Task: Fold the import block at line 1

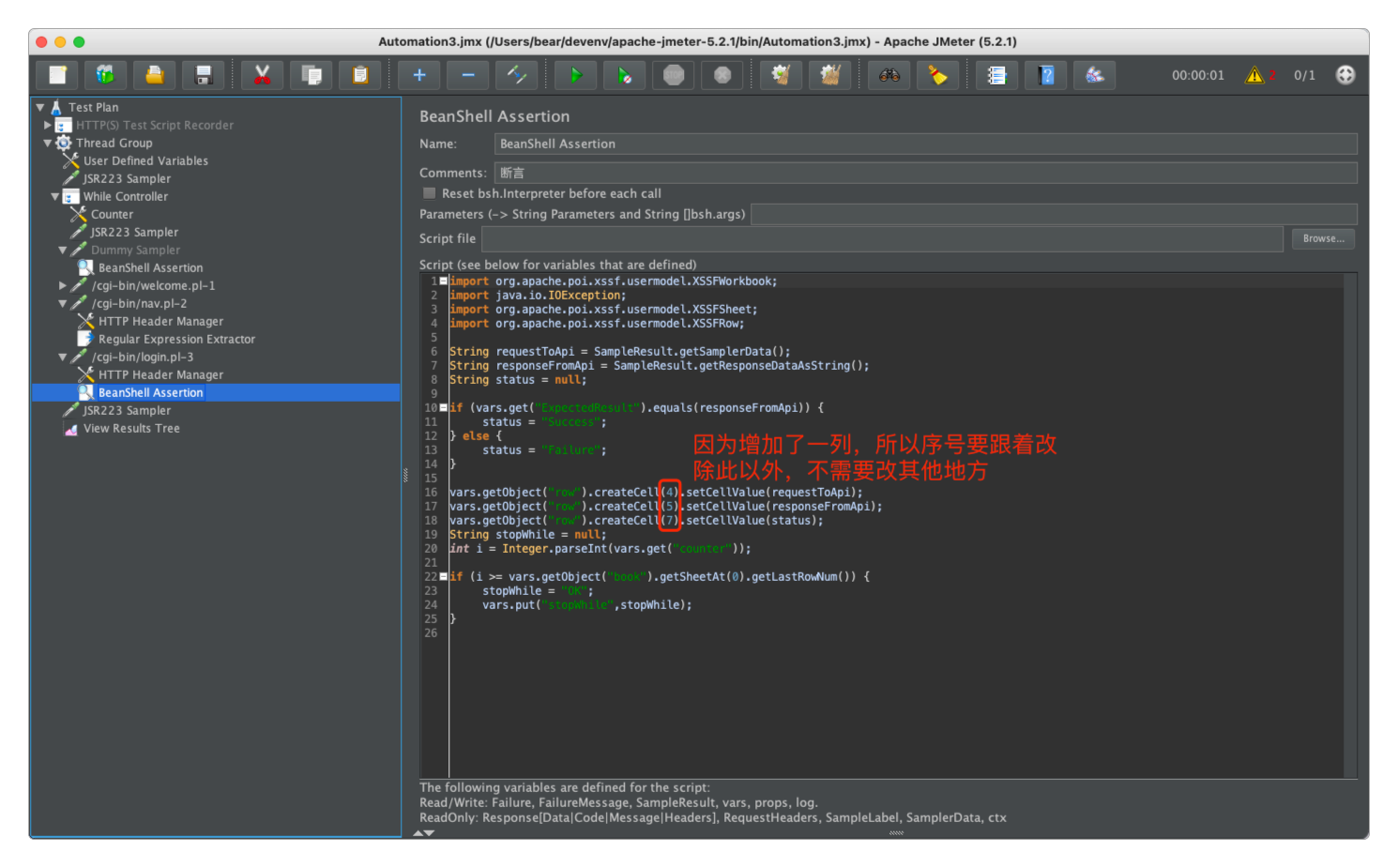Action: click(x=444, y=281)
